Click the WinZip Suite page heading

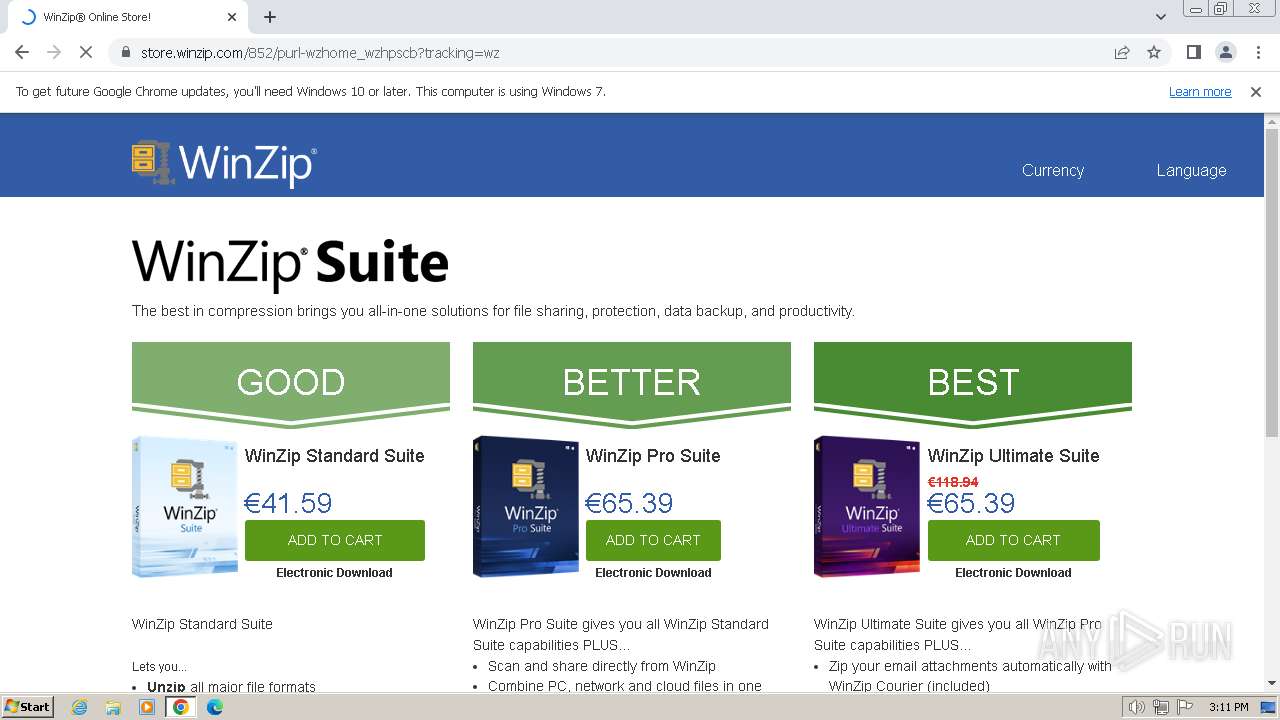(290, 263)
